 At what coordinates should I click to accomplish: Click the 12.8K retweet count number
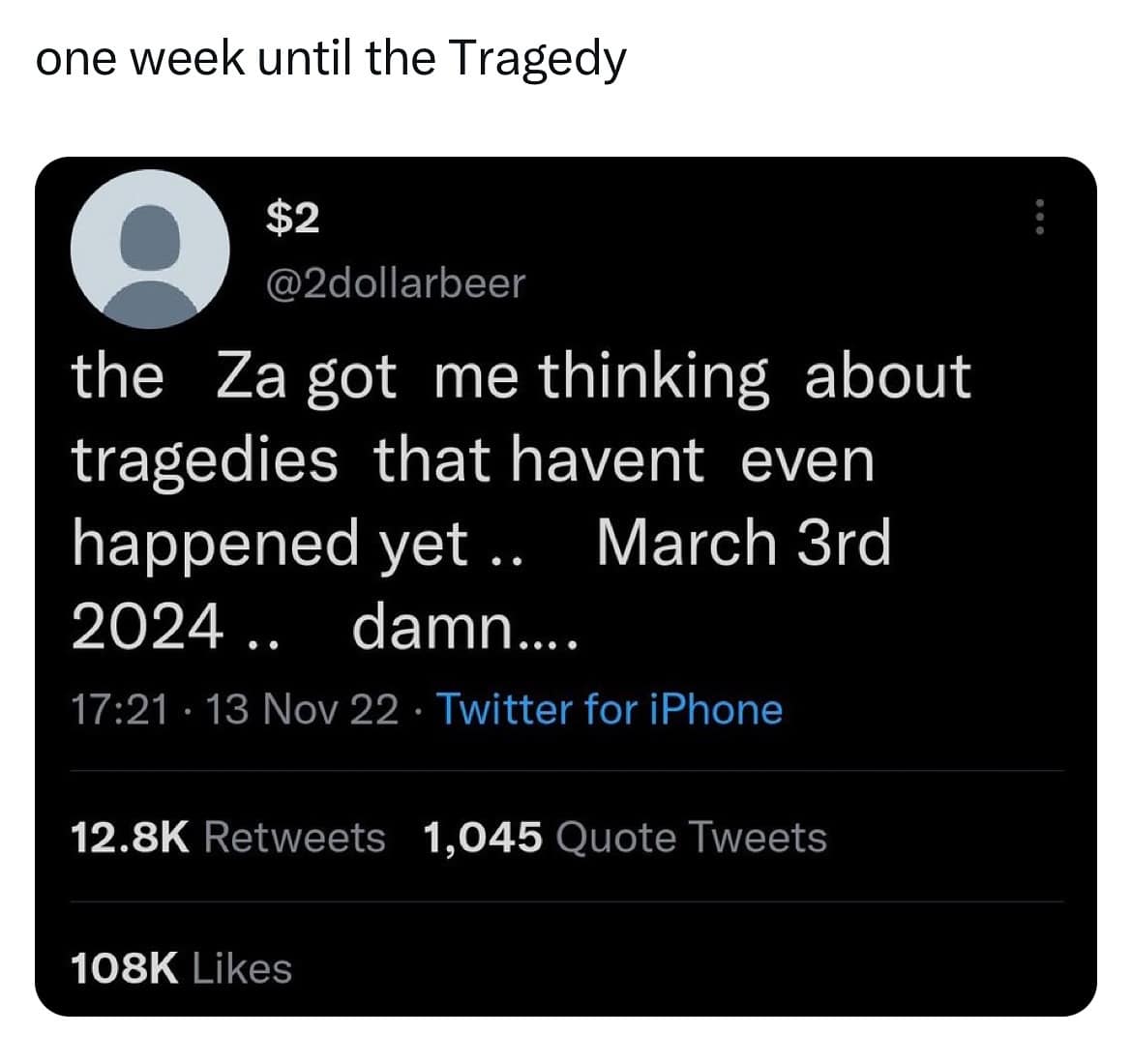(x=130, y=837)
